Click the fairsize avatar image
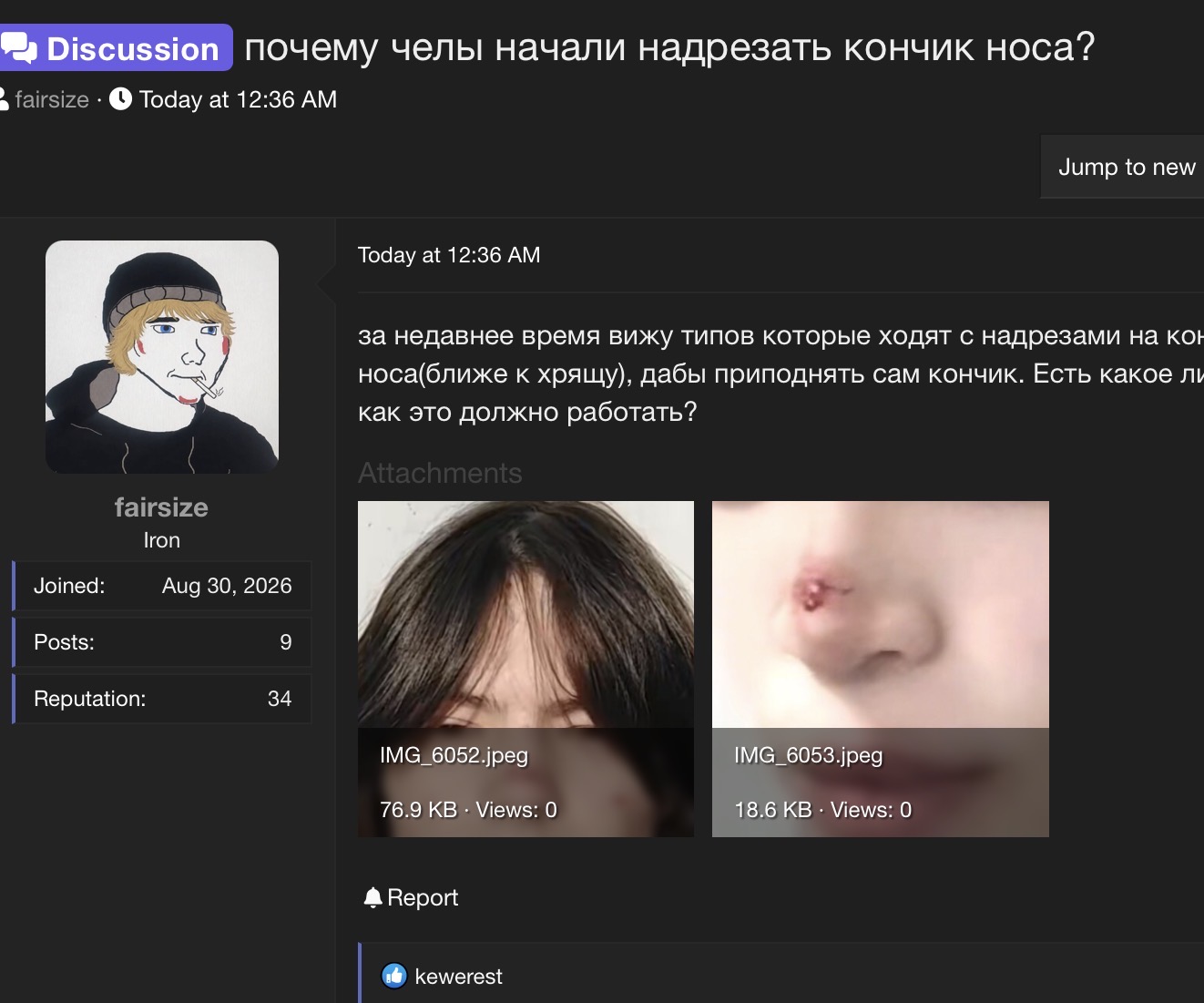This screenshot has height=1003, width=1204. coord(162,357)
